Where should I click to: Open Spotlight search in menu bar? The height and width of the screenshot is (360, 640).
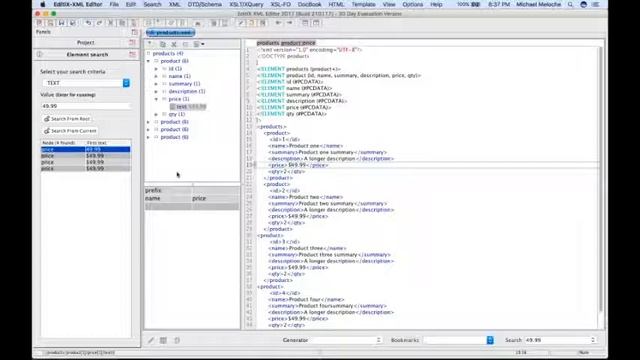pos(570,4)
